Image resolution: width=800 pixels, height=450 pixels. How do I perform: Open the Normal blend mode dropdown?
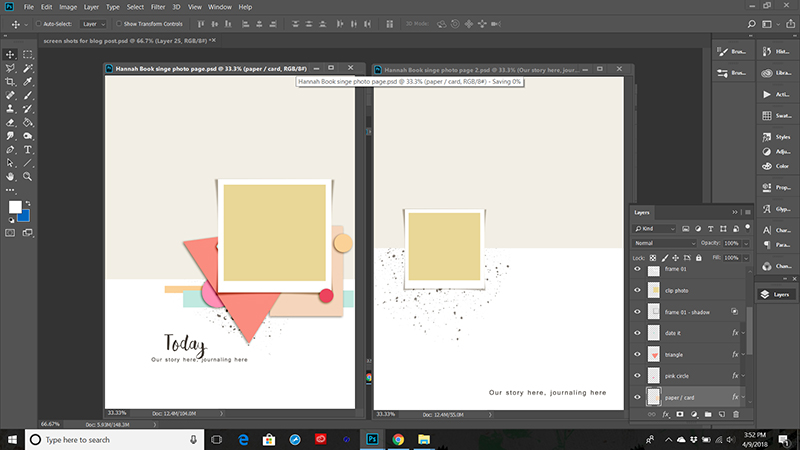click(x=664, y=243)
